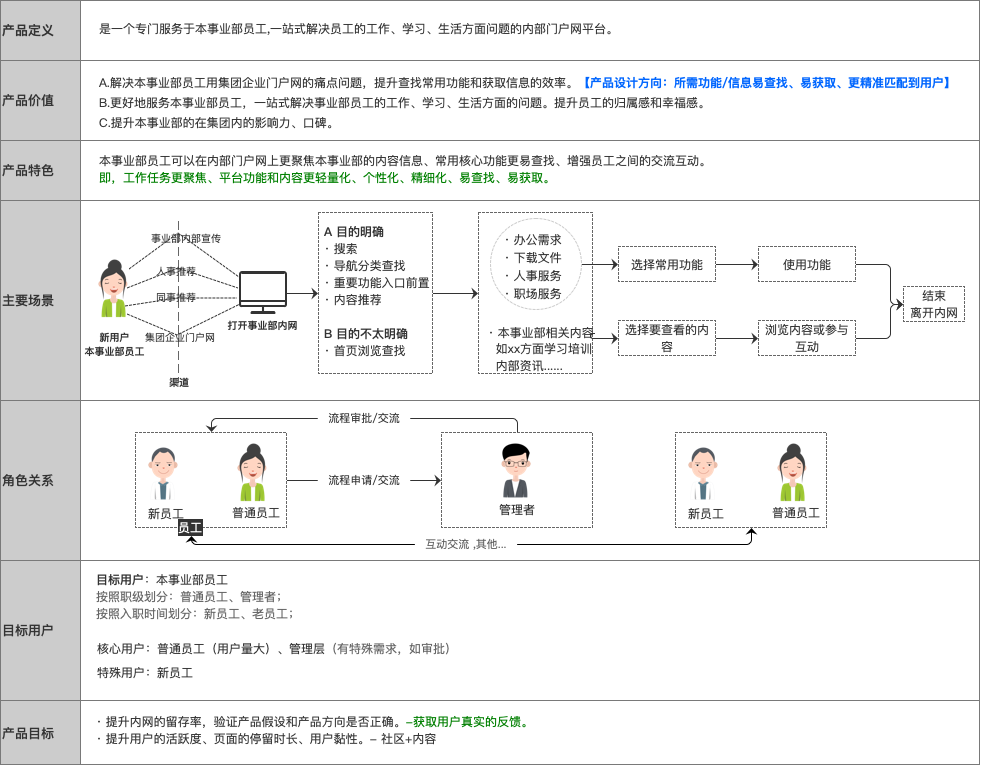Click the B 目的不太明确 heading
This screenshot has height=765, width=986.
pos(366,334)
